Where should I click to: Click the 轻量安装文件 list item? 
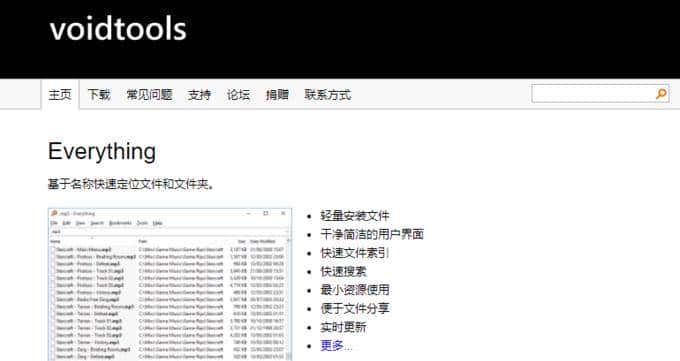[x=355, y=216]
